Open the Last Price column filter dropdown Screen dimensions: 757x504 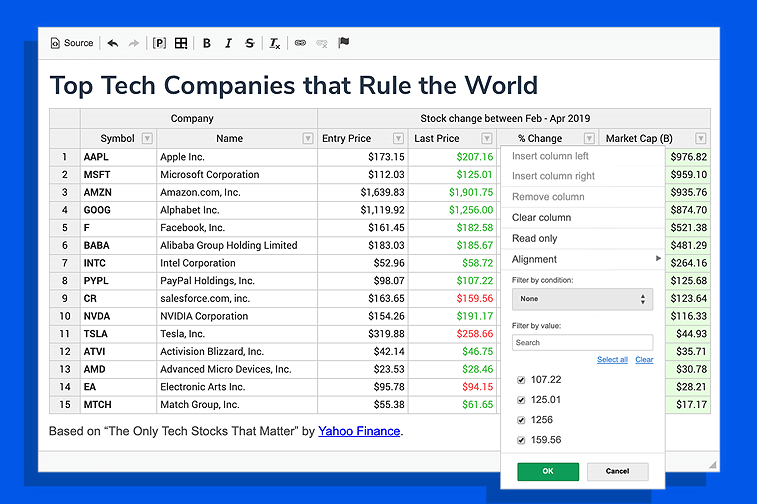point(487,139)
